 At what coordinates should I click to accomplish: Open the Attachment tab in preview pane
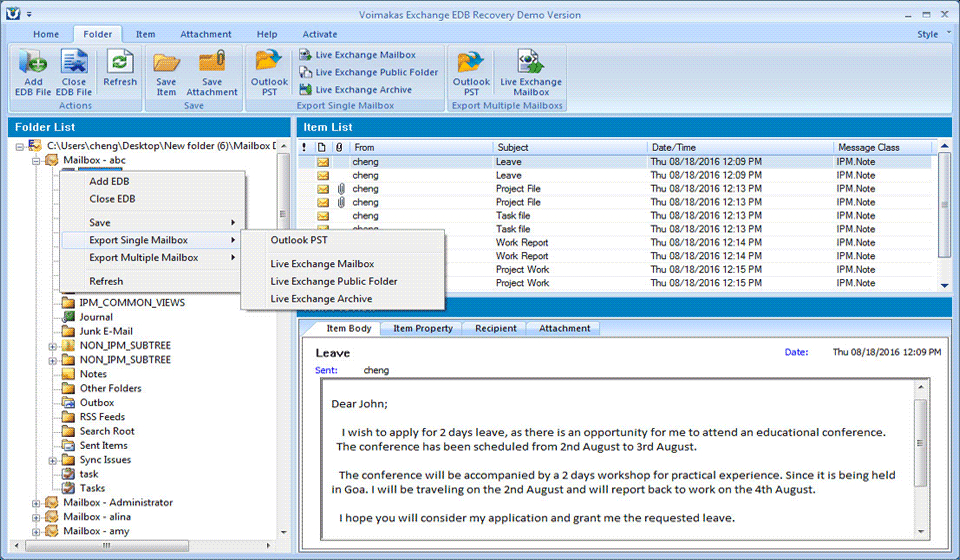pos(565,328)
